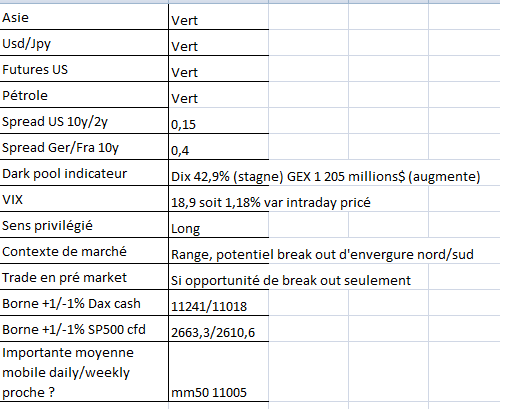Click the 18,9 soit 1,18% VIX value
The image size is (511, 414).
tap(271, 202)
